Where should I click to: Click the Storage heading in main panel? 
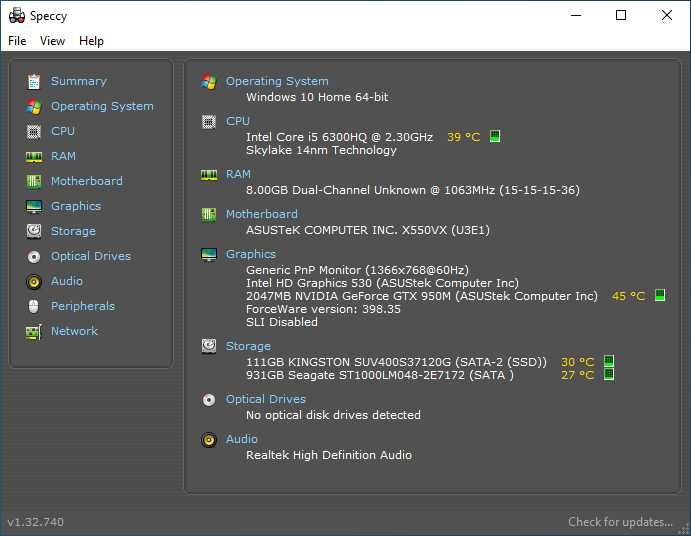click(248, 346)
